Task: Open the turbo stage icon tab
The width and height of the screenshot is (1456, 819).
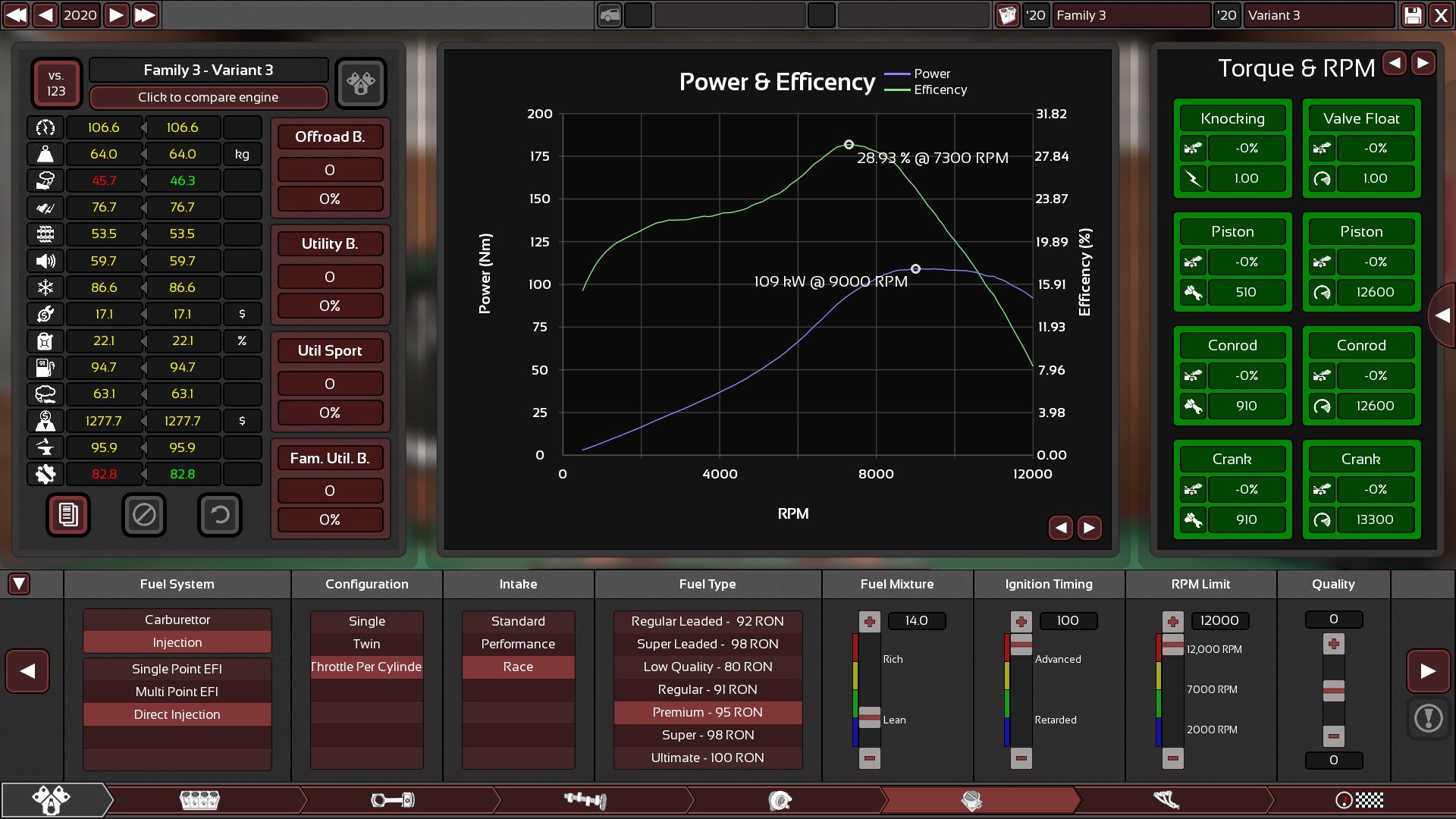Action: (780, 800)
